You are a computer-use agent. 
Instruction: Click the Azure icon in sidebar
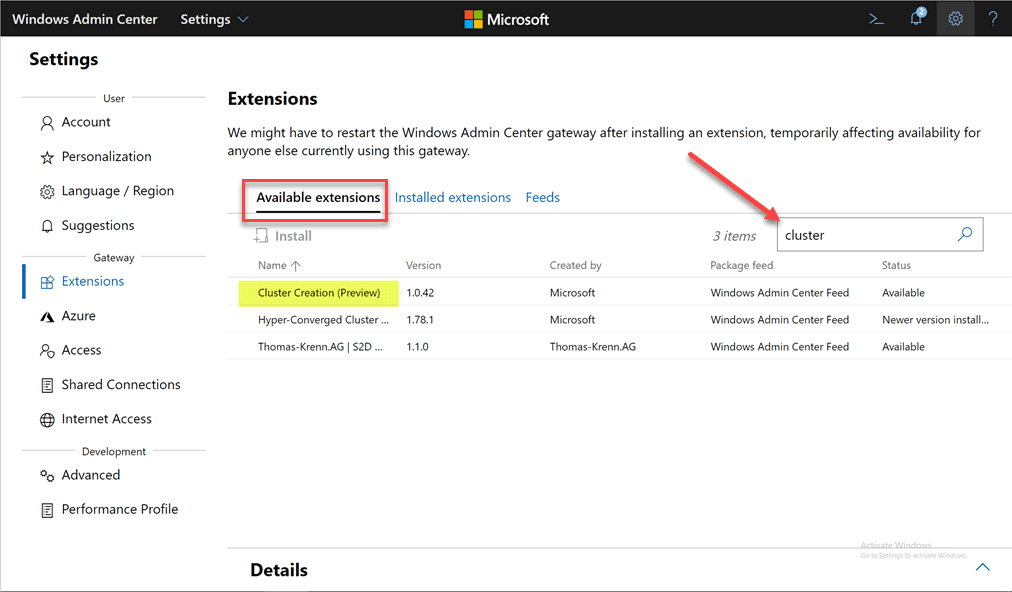tap(47, 316)
